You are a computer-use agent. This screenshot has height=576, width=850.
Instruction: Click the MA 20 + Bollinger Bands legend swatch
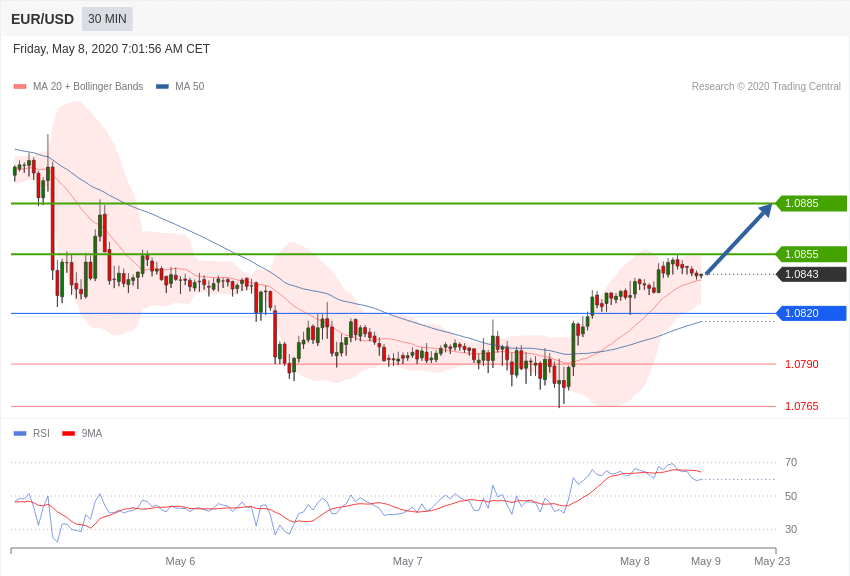pos(20,87)
